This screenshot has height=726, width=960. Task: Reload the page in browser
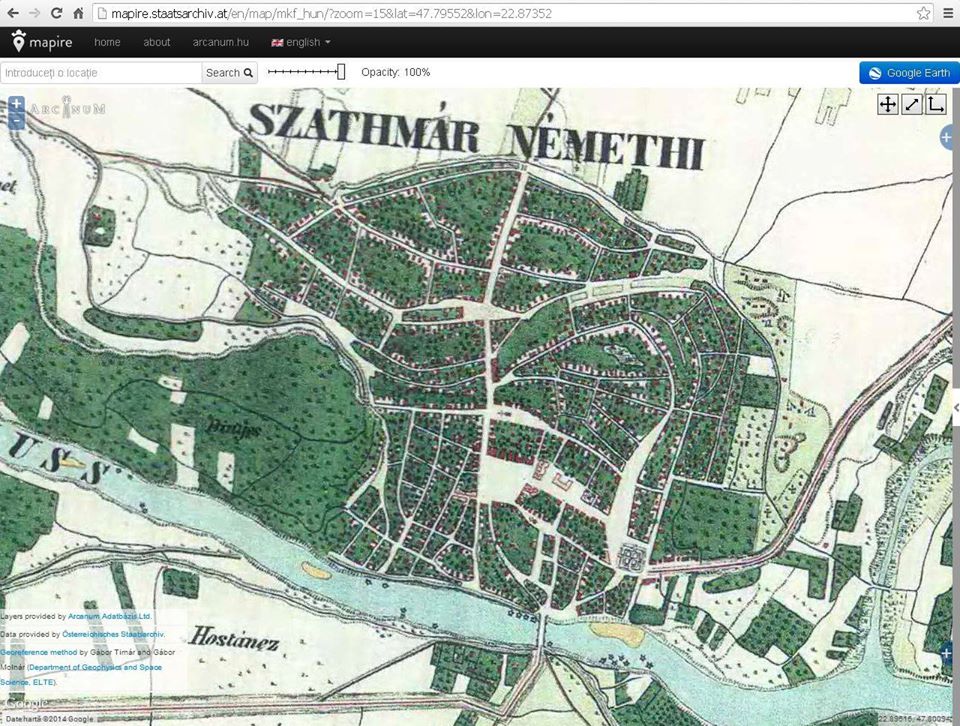tap(56, 14)
